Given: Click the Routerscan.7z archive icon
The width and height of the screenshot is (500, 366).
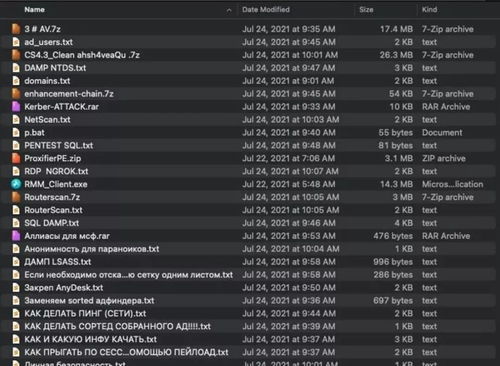Looking at the screenshot, I should 16,197.
